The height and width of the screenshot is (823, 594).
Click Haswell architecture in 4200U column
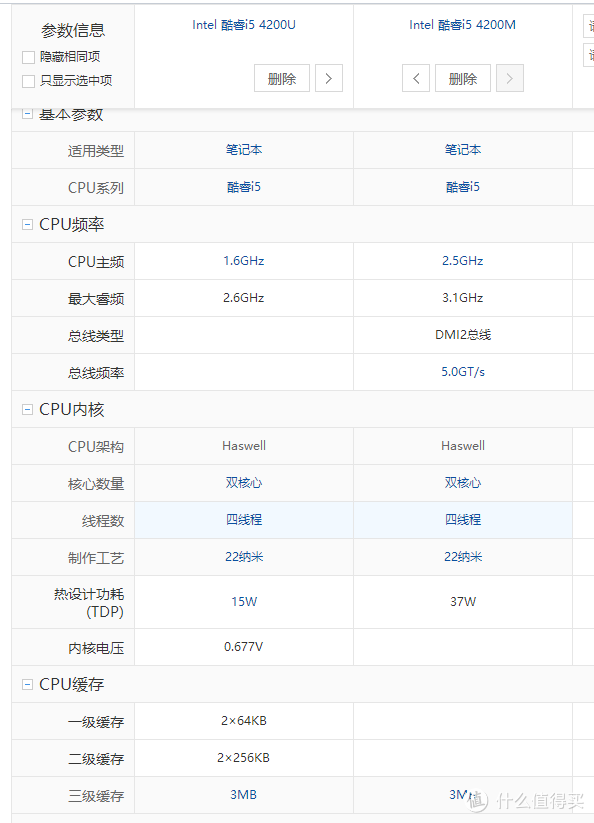point(244,446)
